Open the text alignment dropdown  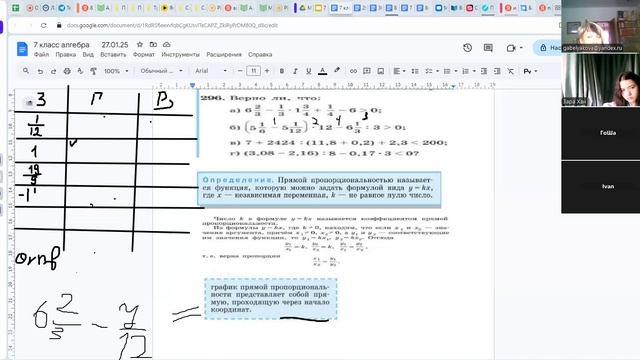(399, 71)
